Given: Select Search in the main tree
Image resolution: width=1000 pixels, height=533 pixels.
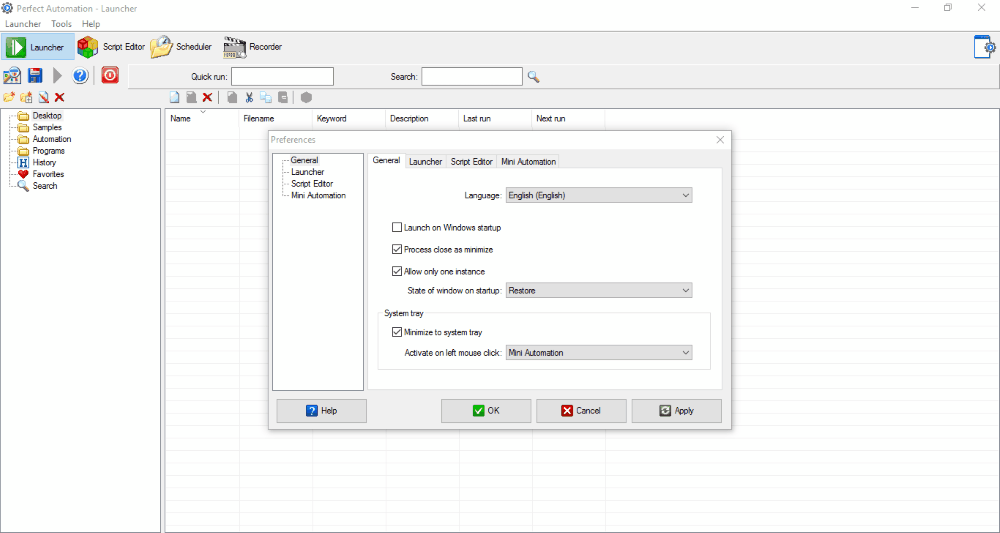Looking at the screenshot, I should 45,186.
